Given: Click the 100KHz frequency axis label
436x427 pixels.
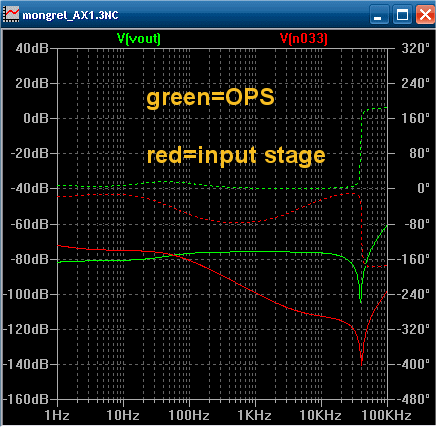Looking at the screenshot, I should (386, 416).
